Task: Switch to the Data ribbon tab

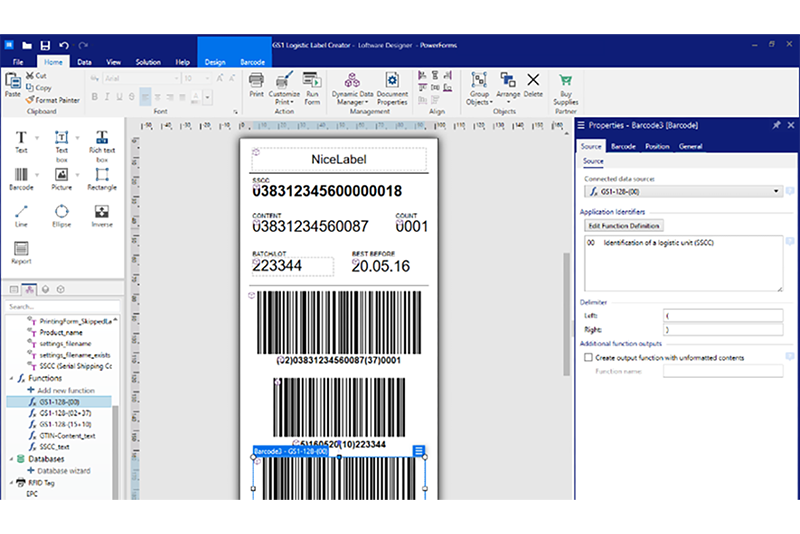Action: (84, 62)
